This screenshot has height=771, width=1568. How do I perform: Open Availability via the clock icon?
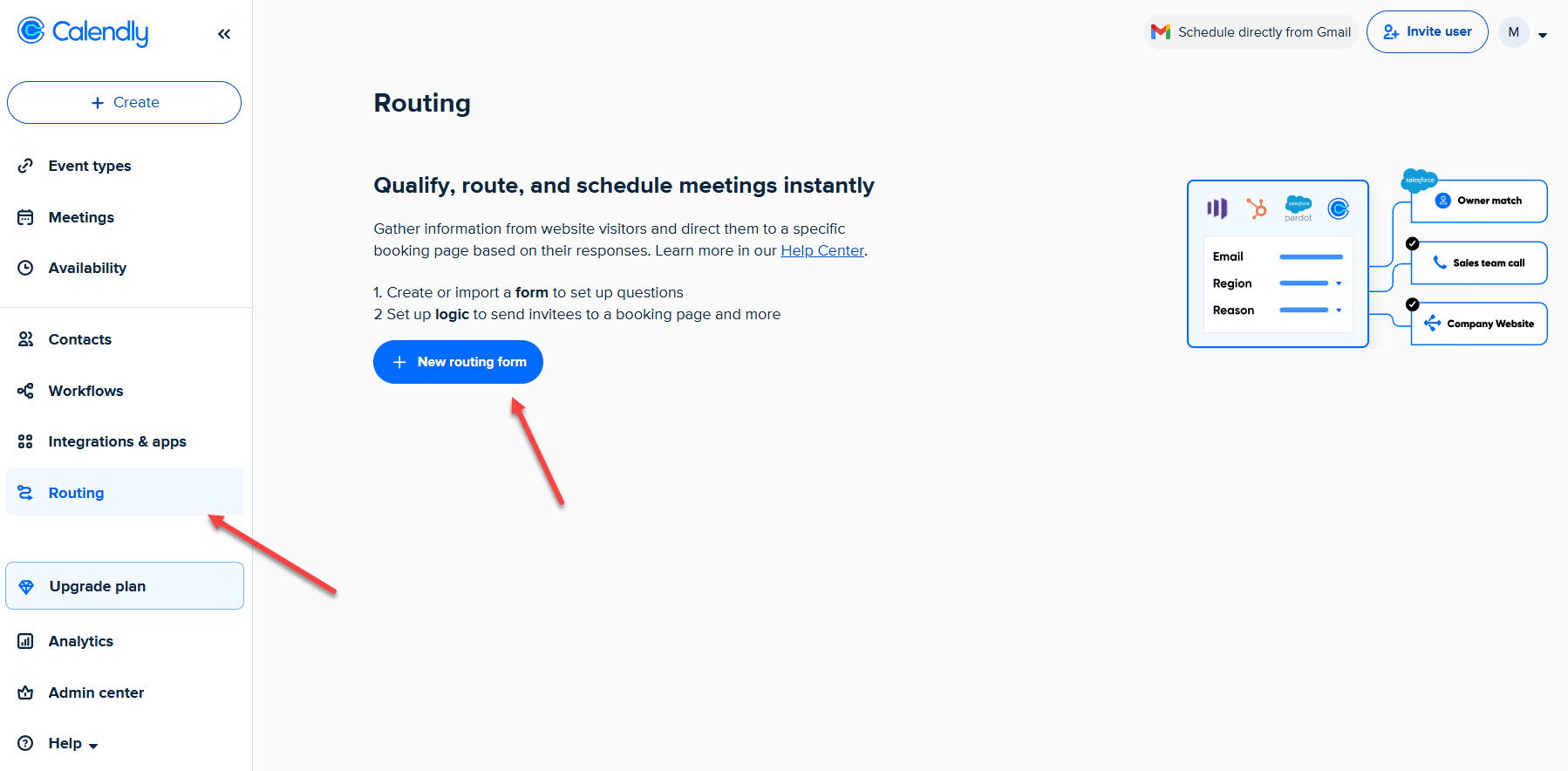pyautogui.click(x=26, y=268)
